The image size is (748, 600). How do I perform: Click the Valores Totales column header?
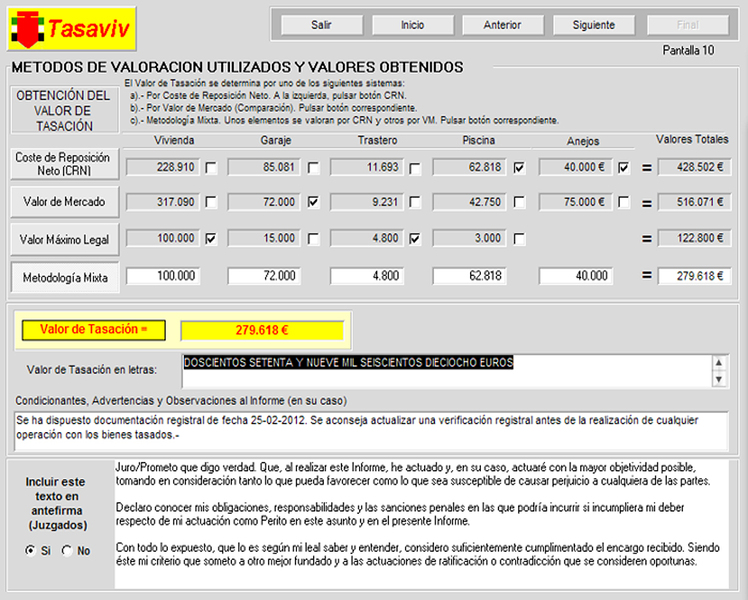692,139
